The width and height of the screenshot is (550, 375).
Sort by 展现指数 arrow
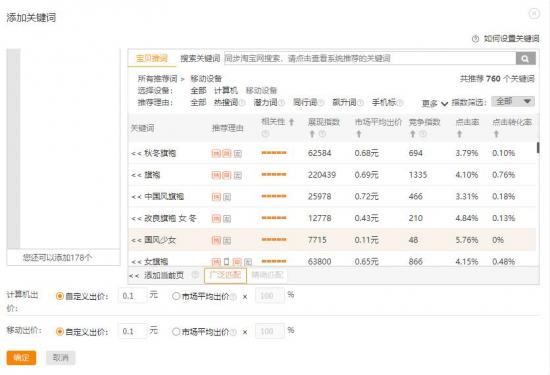pos(312,134)
